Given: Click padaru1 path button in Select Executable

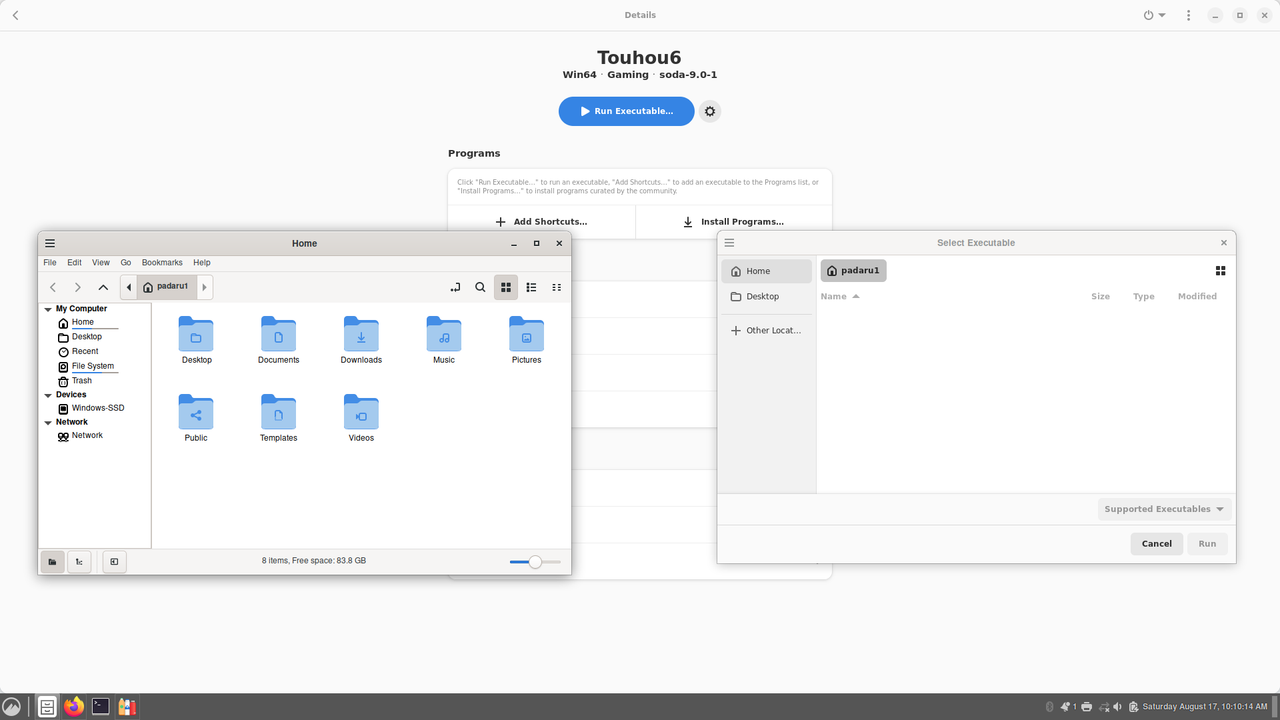Looking at the screenshot, I should point(854,270).
